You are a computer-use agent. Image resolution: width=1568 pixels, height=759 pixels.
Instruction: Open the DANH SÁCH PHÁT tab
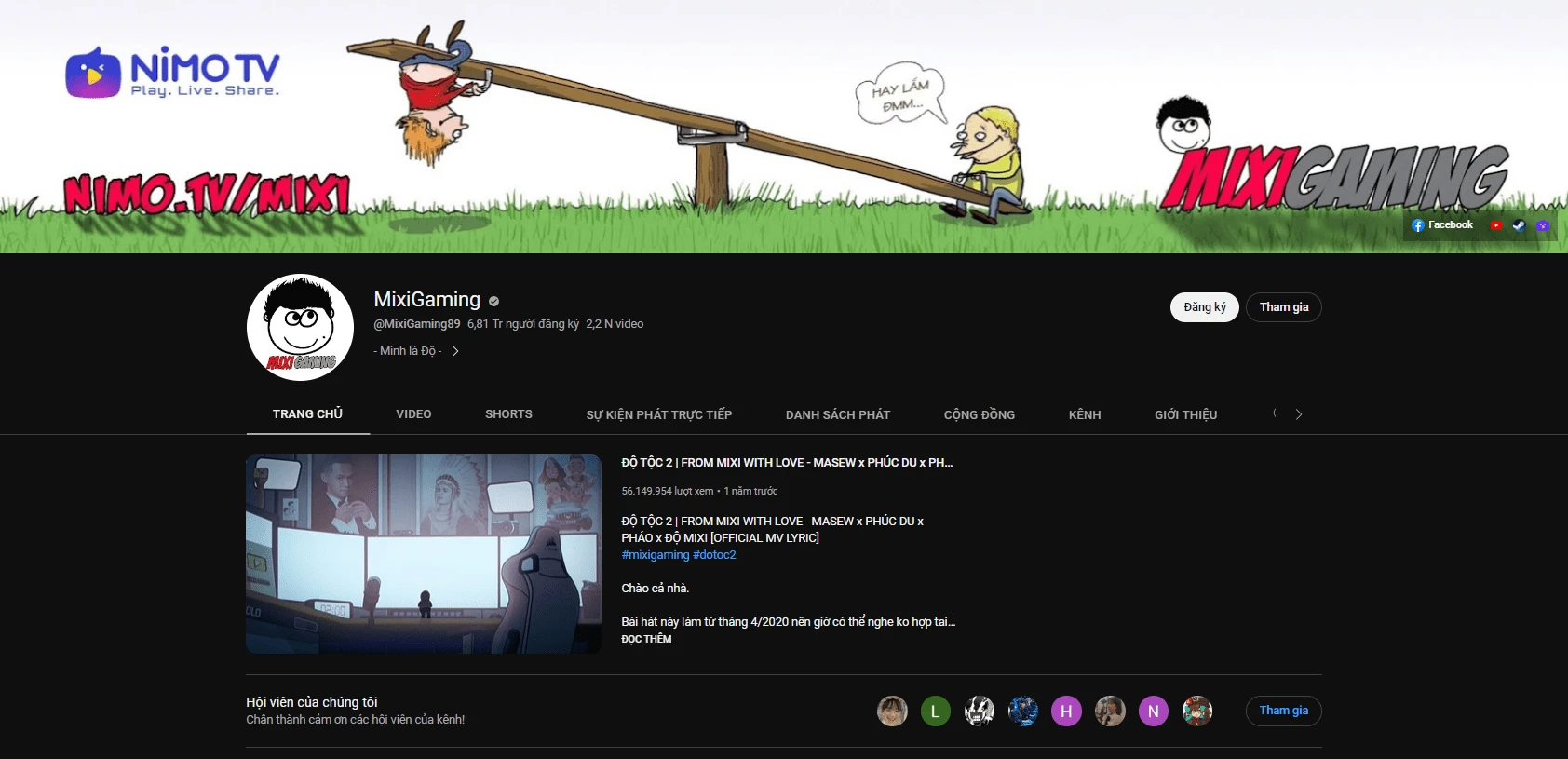[838, 414]
